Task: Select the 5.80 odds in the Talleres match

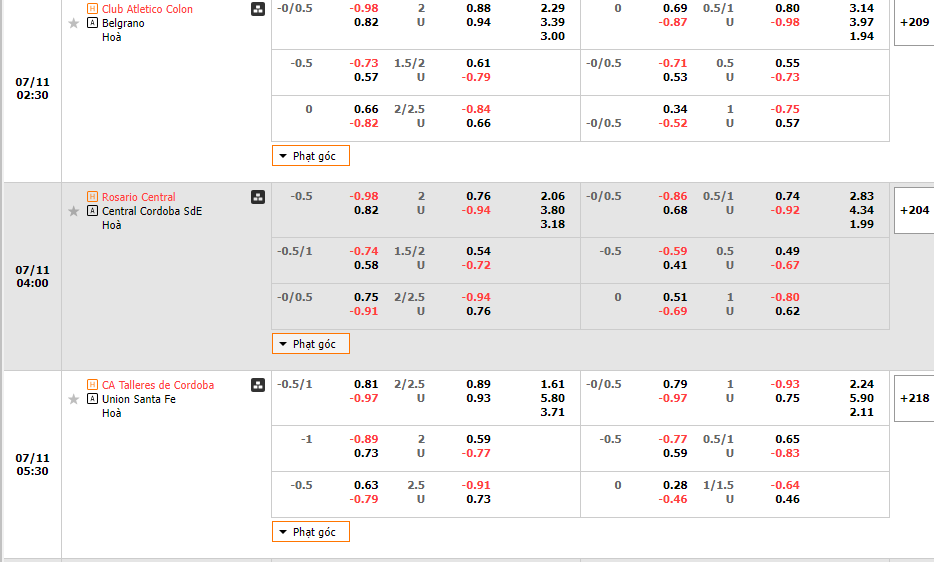Action: point(552,398)
